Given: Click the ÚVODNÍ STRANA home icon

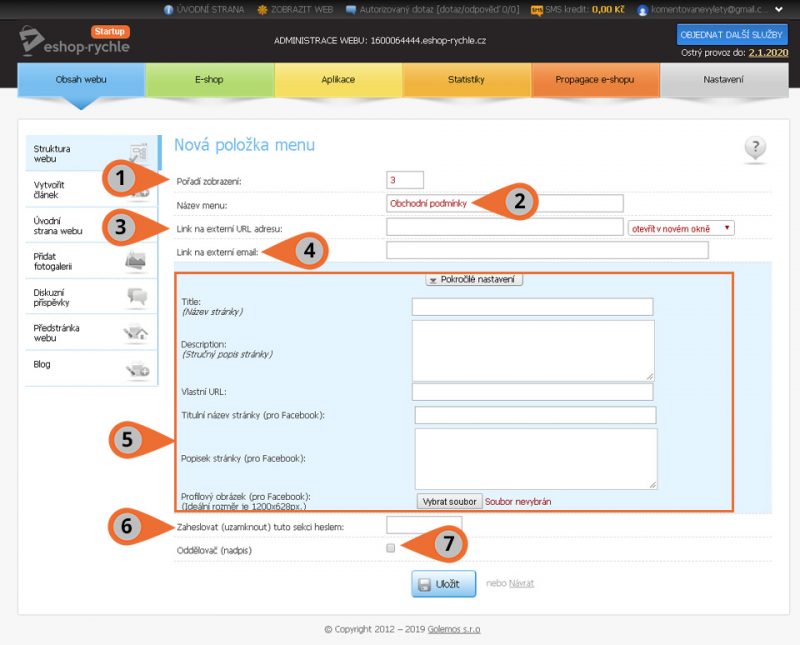Looking at the screenshot, I should pyautogui.click(x=168, y=9).
